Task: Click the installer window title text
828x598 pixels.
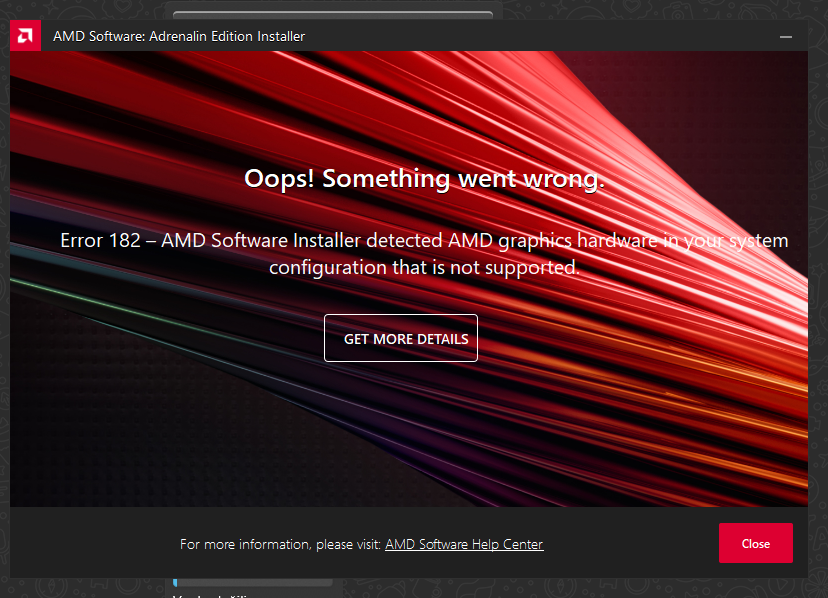Action: click(179, 36)
